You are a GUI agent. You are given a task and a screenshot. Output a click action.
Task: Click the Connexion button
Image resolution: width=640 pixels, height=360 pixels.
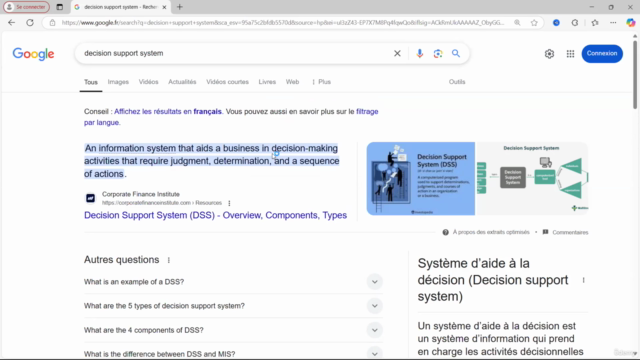click(x=602, y=53)
